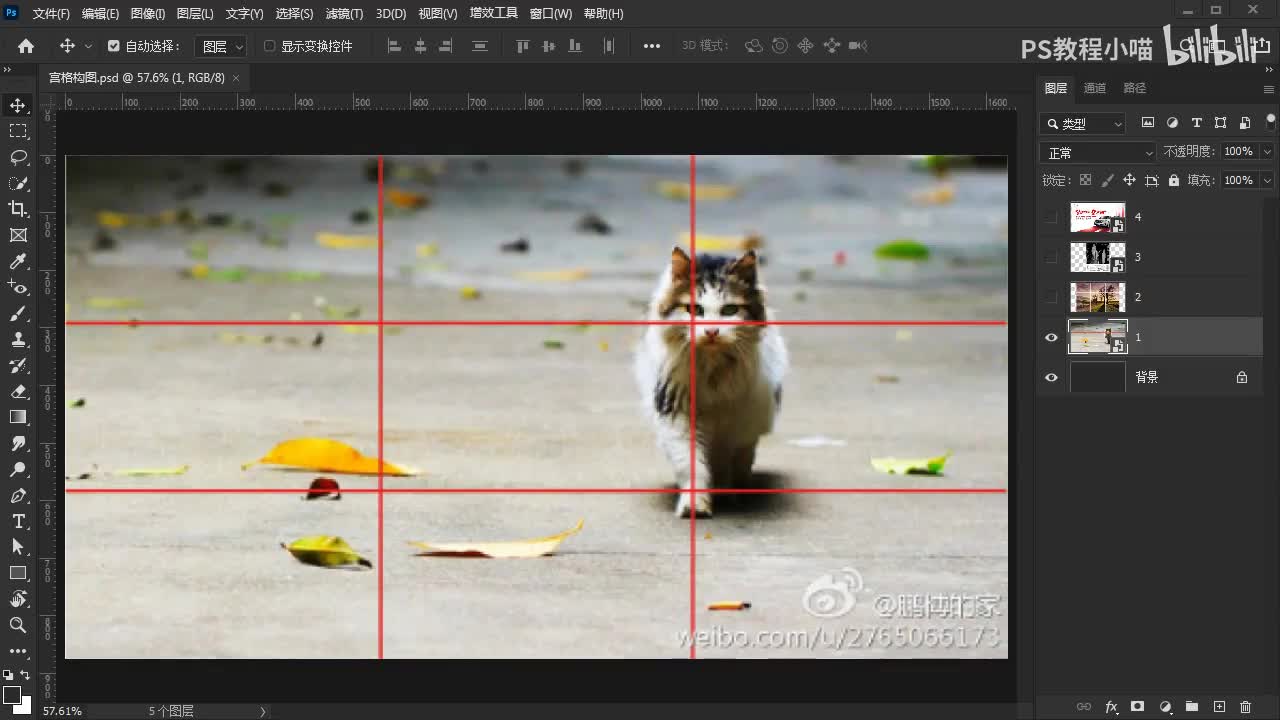This screenshot has height=720, width=1280.
Task: Align horizontal centers in options bar
Action: [x=420, y=46]
